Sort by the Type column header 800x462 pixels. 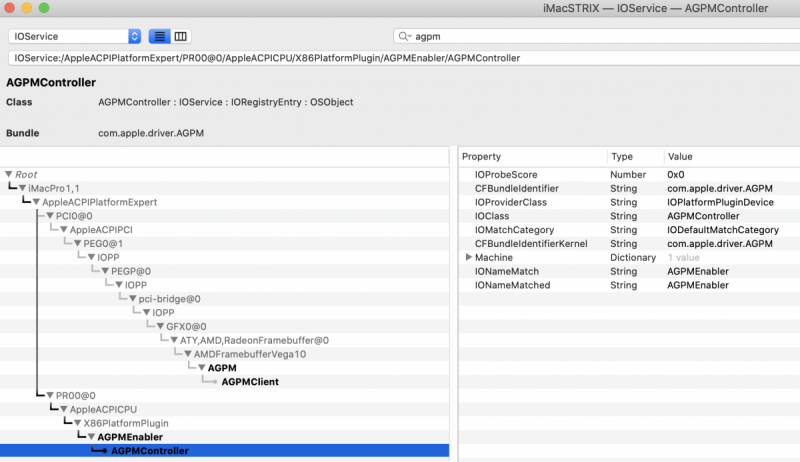click(x=635, y=157)
